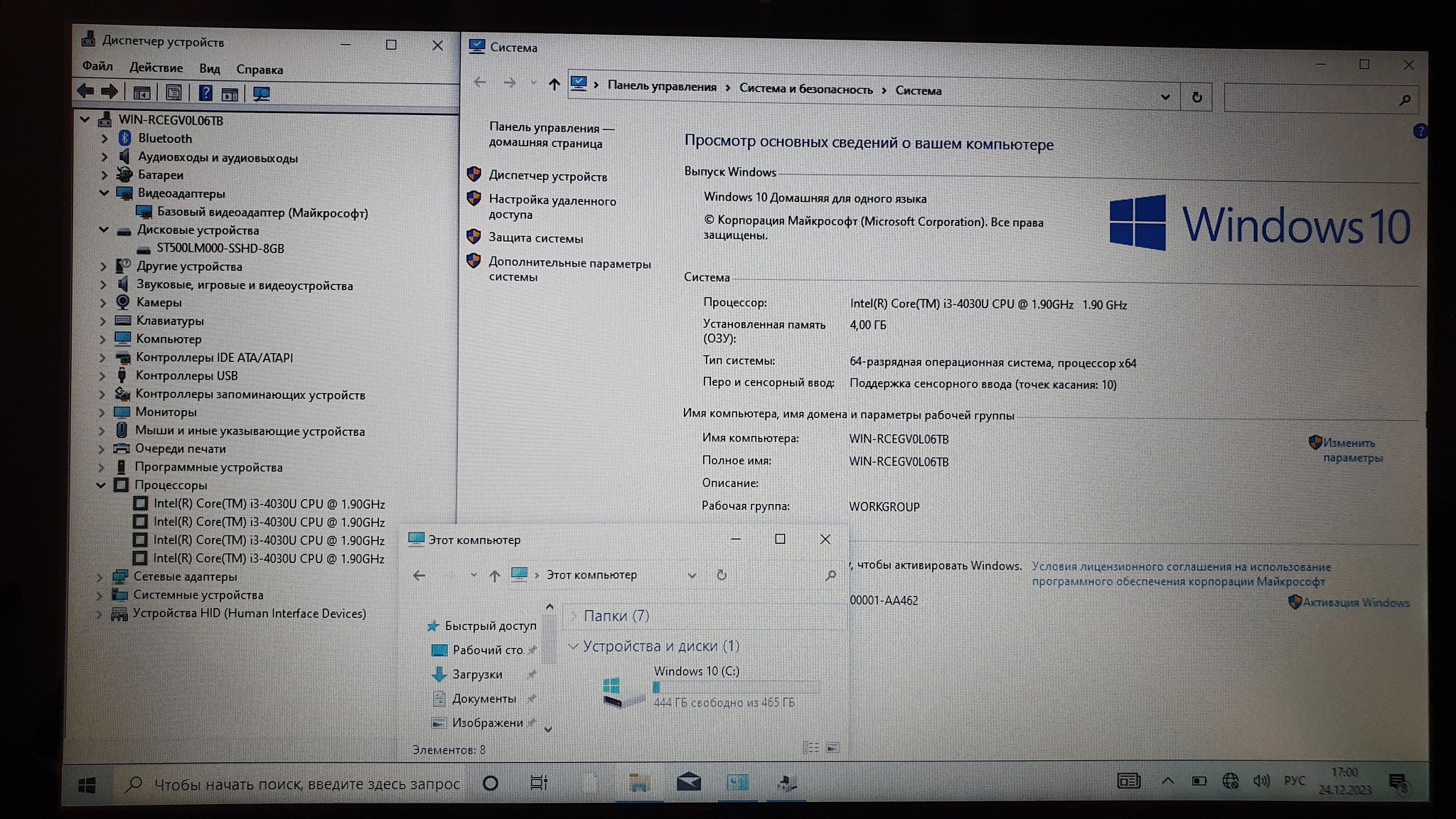Click the Windows 10 (C:) drive usage bar
Viewport: 1456px width, 819px height.
pyautogui.click(x=736, y=687)
